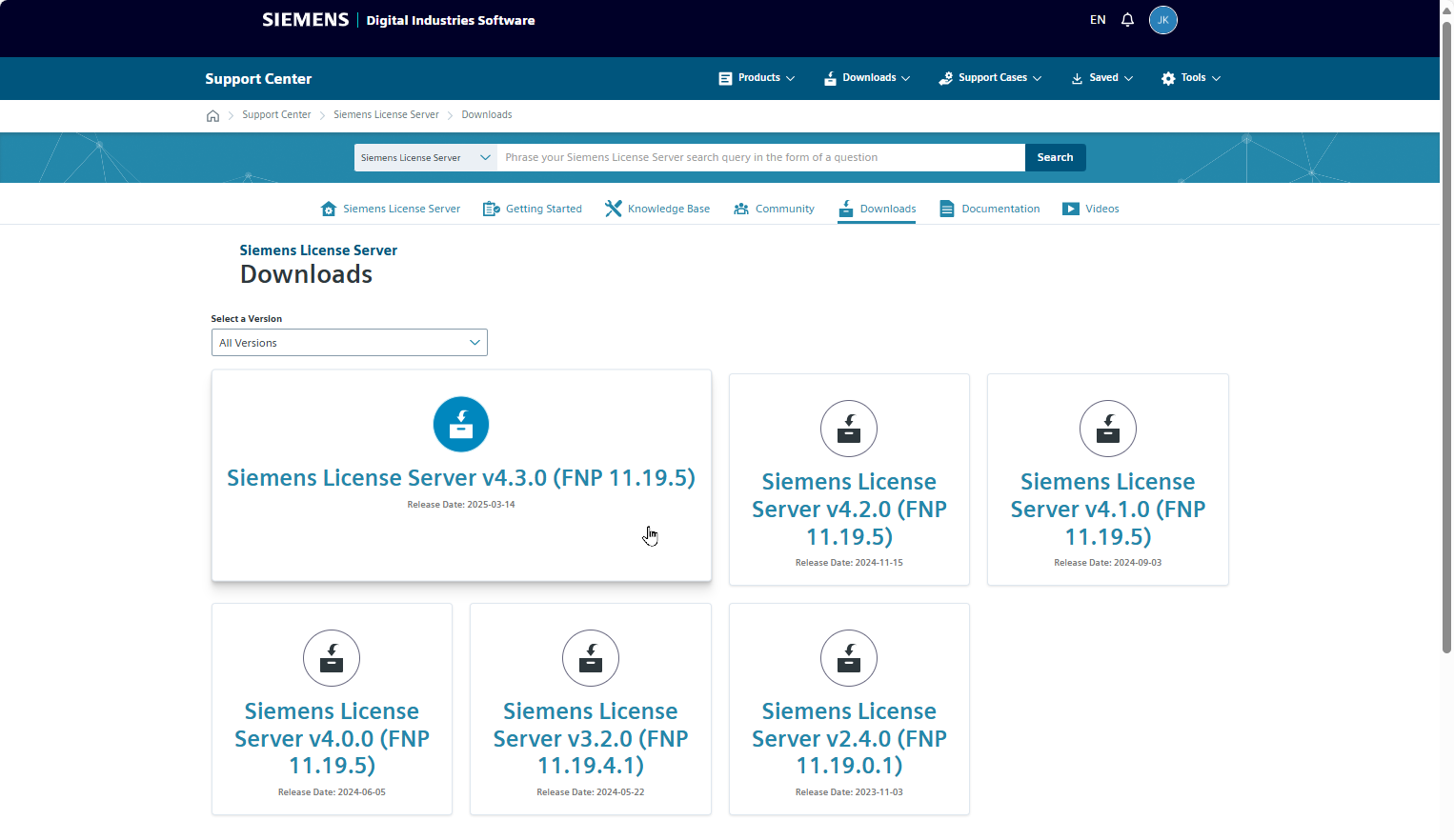
Task: Click the download icon on v3.2.0 card
Action: tap(591, 658)
